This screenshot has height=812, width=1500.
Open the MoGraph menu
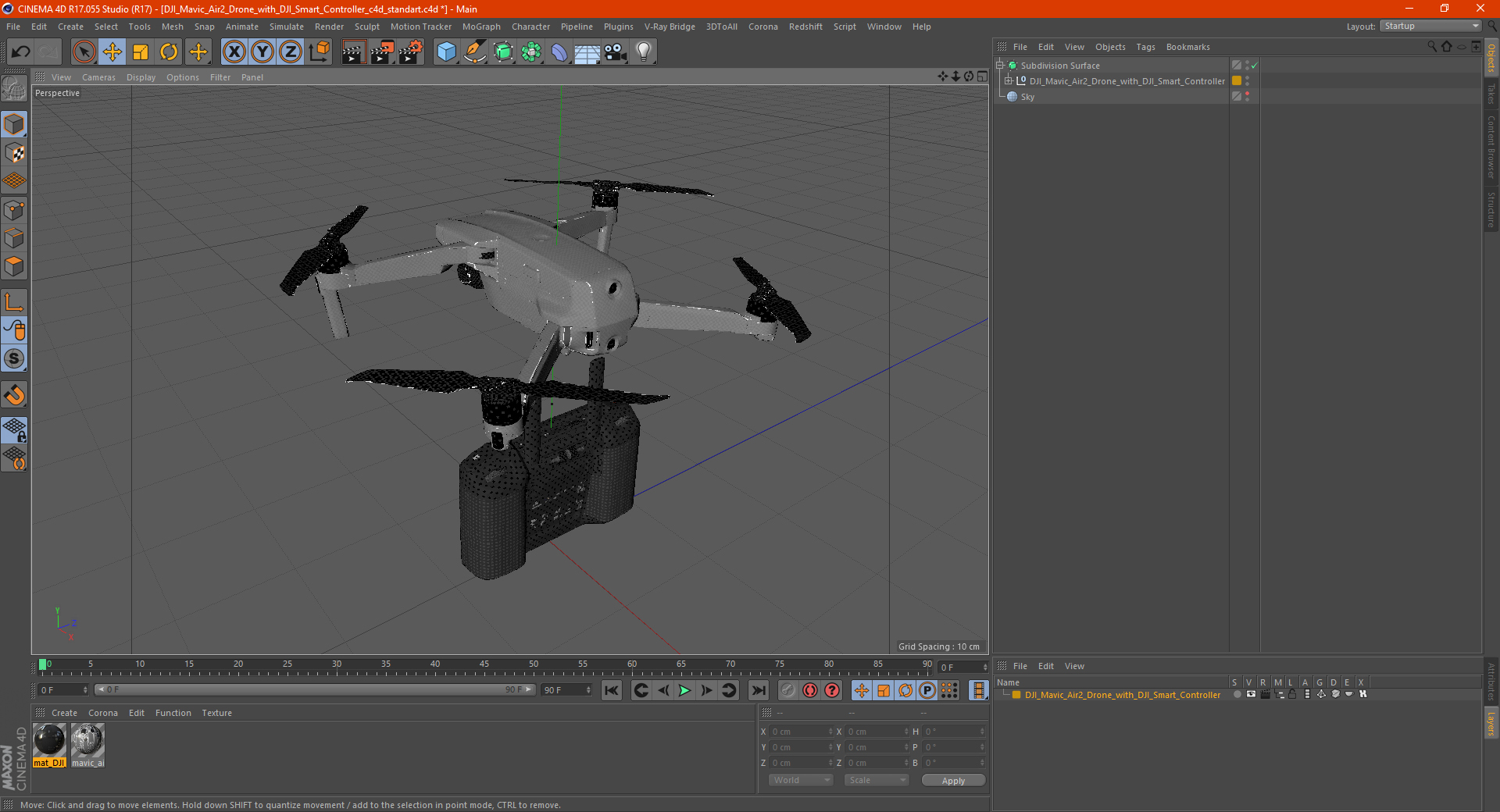(481, 27)
